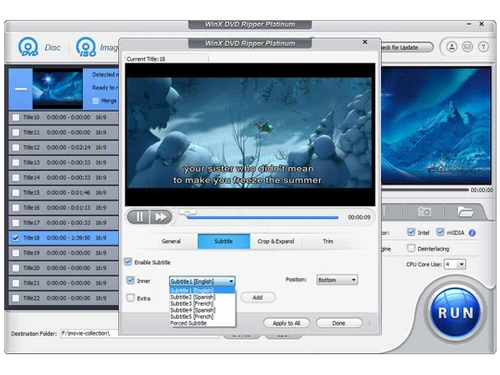The image size is (500, 375).
Task: Toggle the Enable Subtitle checkbox
Action: pyautogui.click(x=128, y=262)
